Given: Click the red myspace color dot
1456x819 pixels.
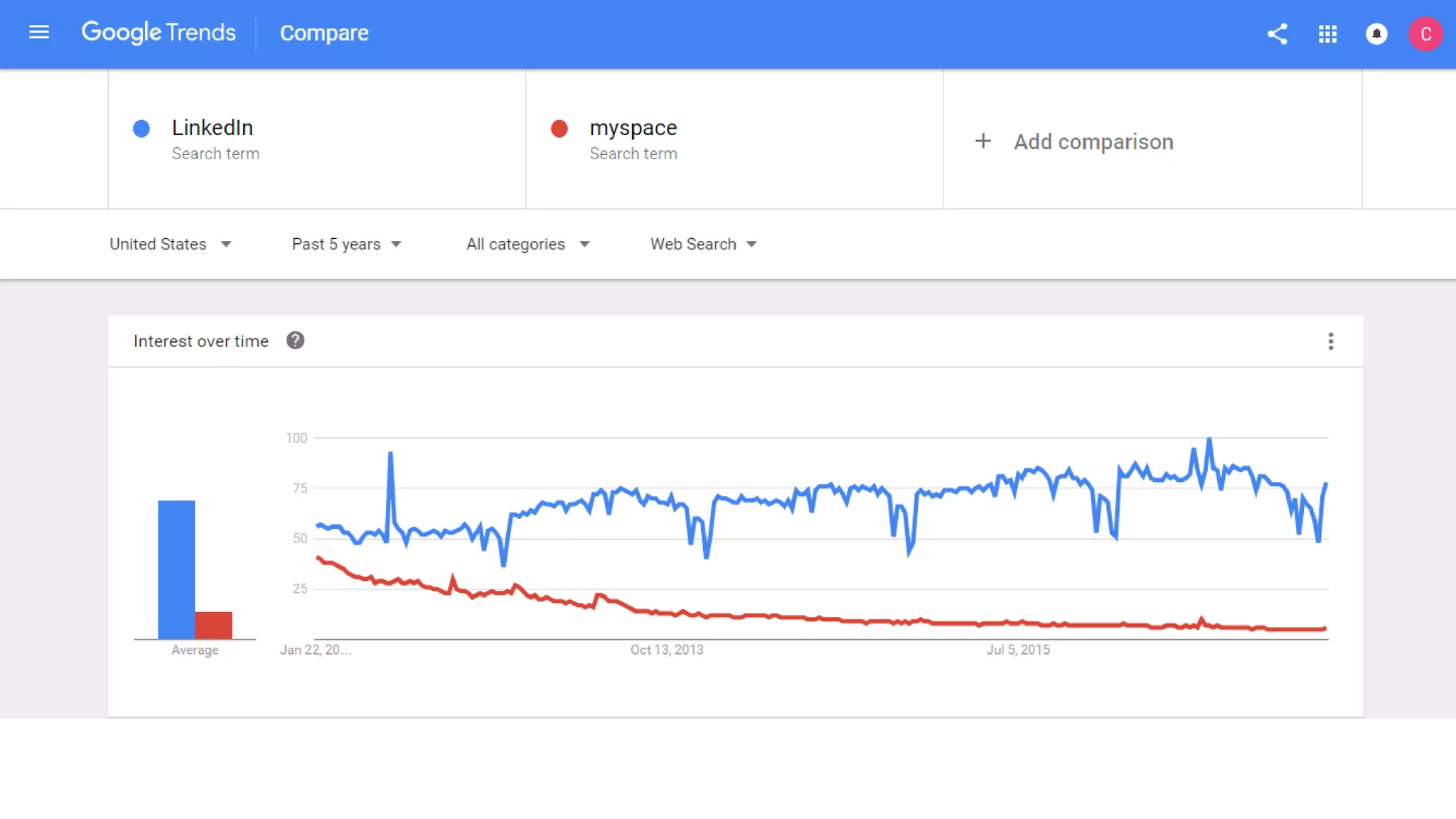Looking at the screenshot, I should pos(560,129).
